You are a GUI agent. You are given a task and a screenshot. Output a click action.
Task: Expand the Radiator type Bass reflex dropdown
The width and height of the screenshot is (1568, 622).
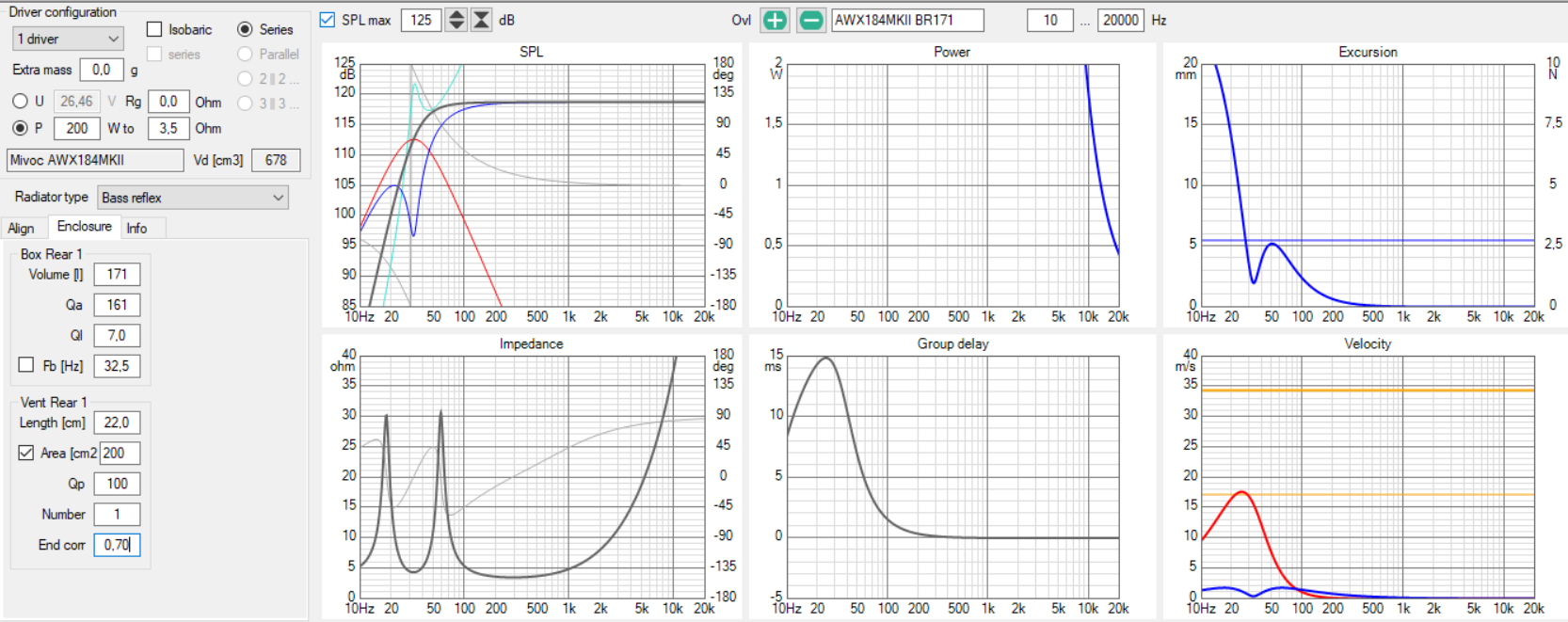(193, 198)
